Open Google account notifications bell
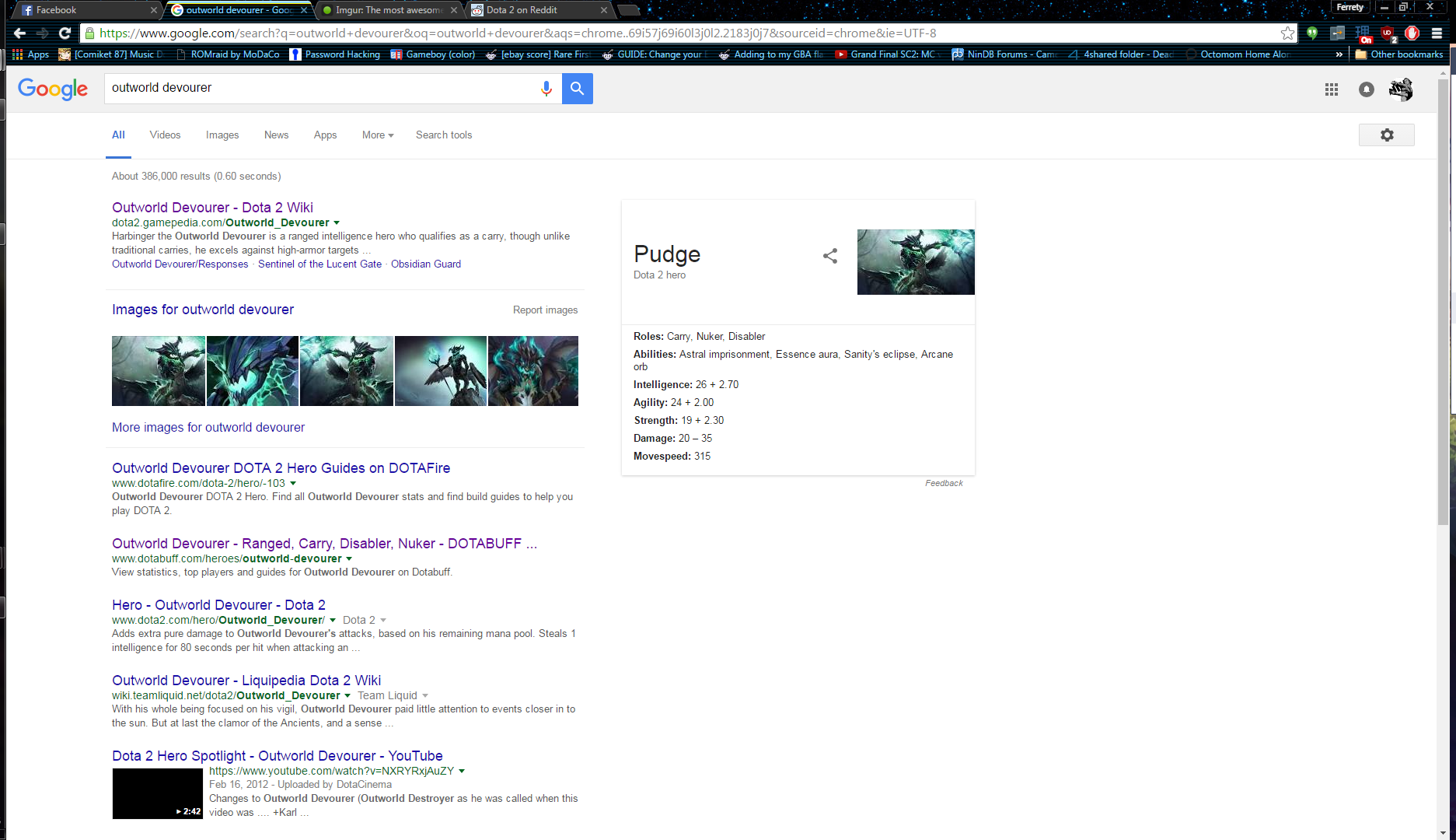Screen dimensions: 1456x840 pyautogui.click(x=1366, y=89)
